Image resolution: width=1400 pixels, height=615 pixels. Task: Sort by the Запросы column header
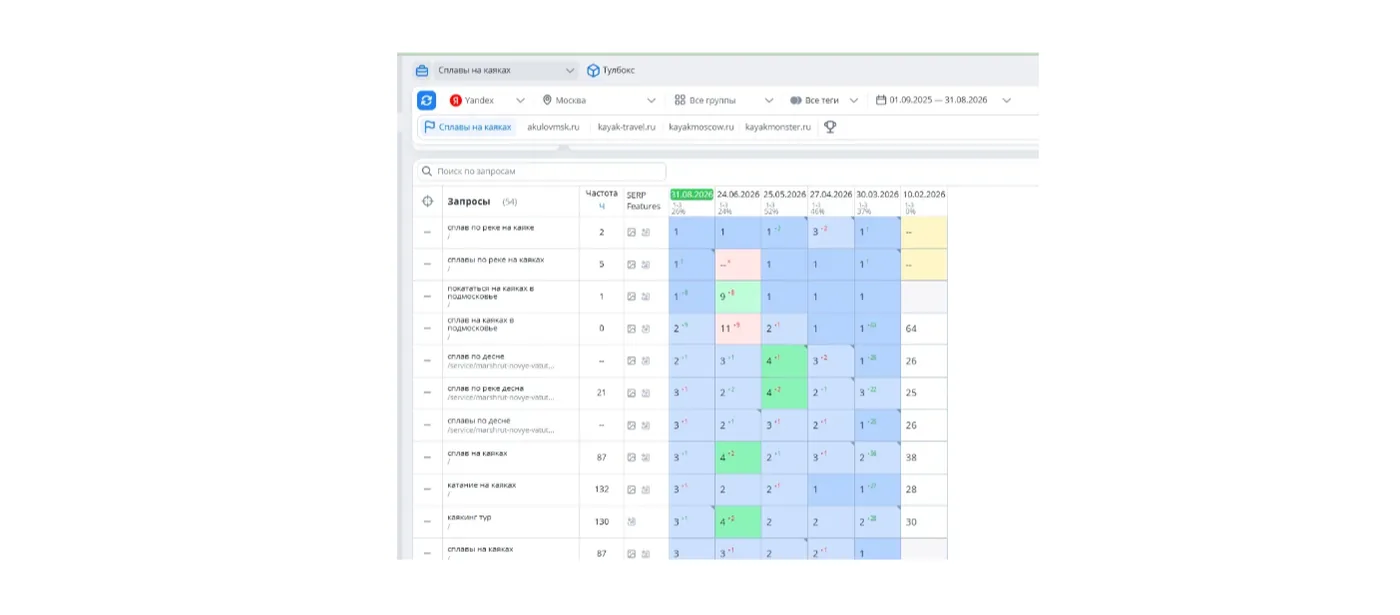point(468,201)
